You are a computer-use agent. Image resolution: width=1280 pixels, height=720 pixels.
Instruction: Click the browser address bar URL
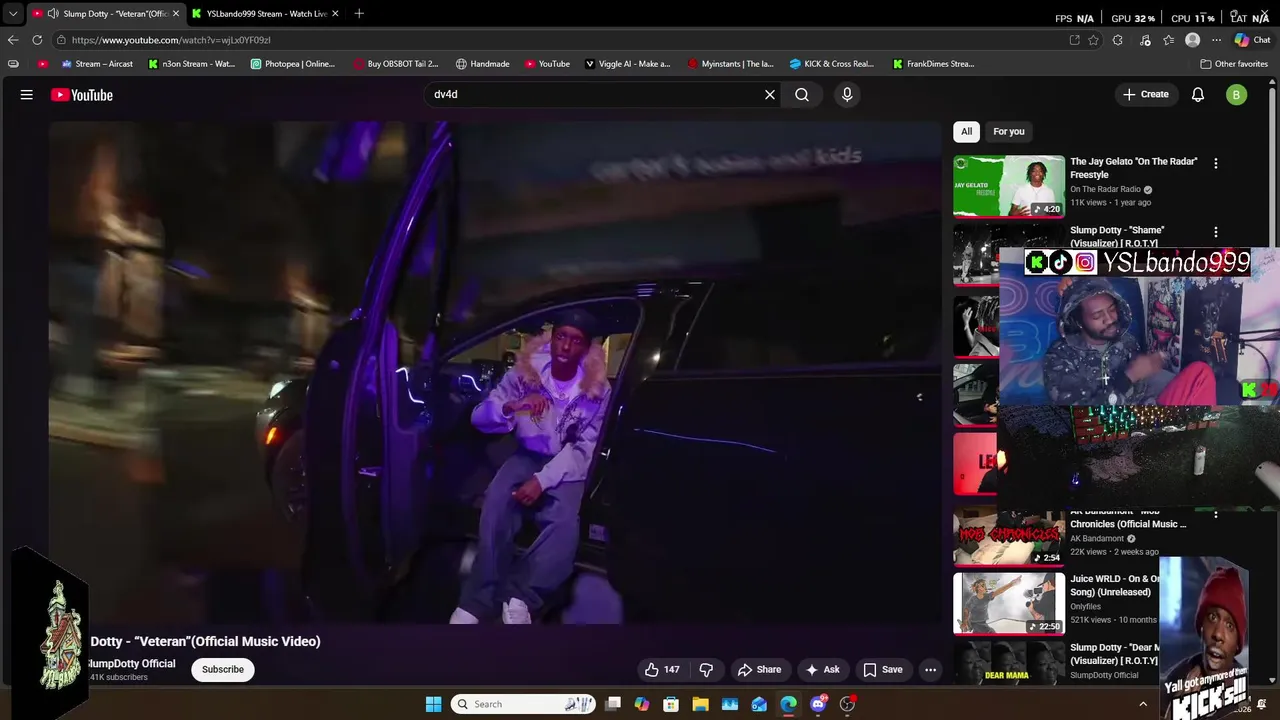tap(171, 40)
